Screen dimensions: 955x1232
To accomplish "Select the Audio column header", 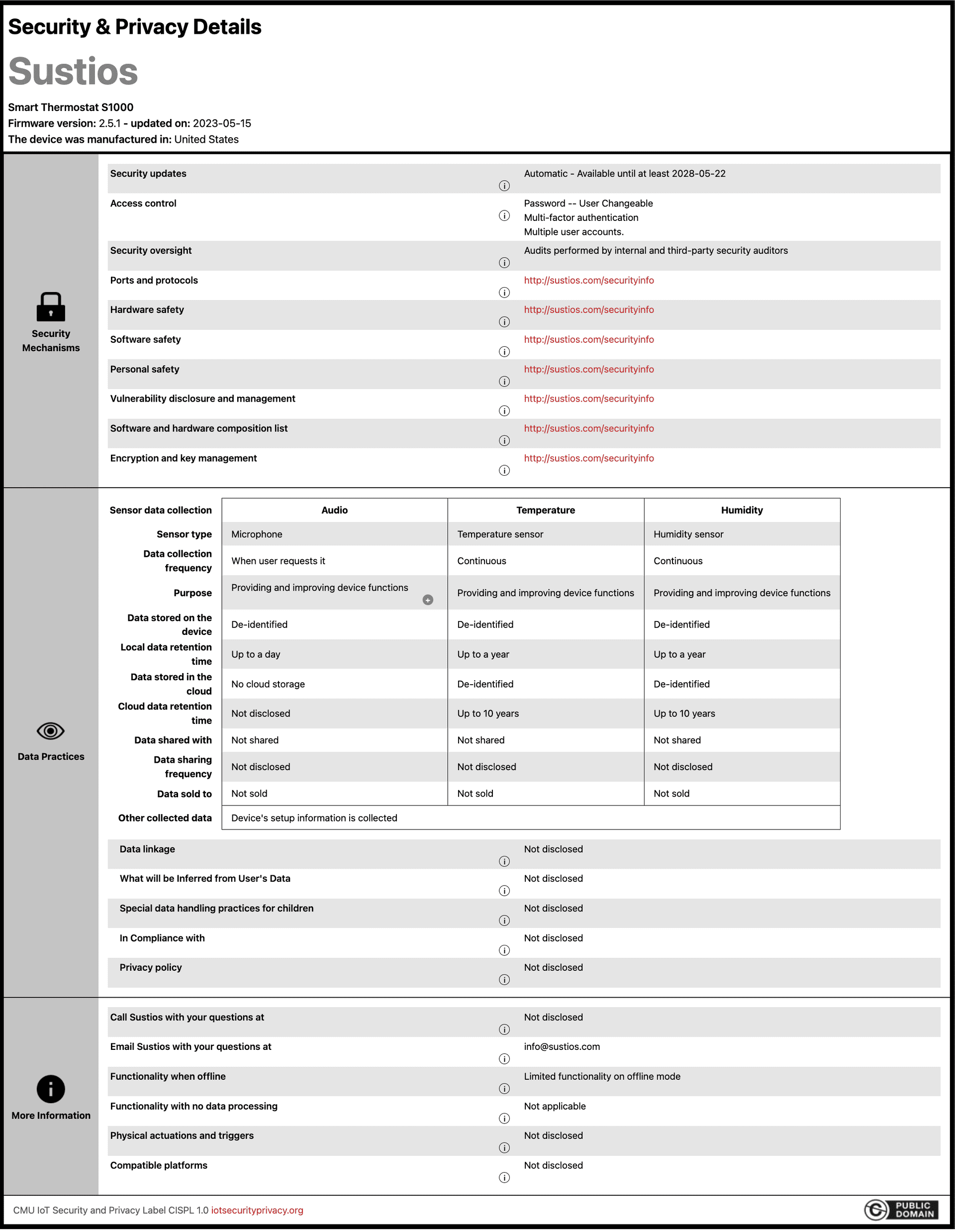I will tap(334, 511).
